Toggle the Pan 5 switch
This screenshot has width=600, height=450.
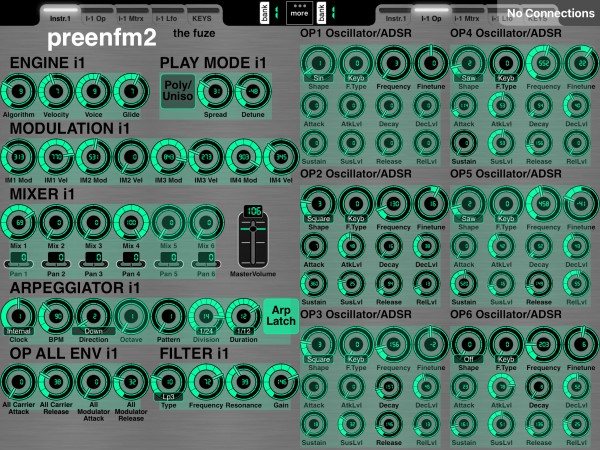click(168, 259)
